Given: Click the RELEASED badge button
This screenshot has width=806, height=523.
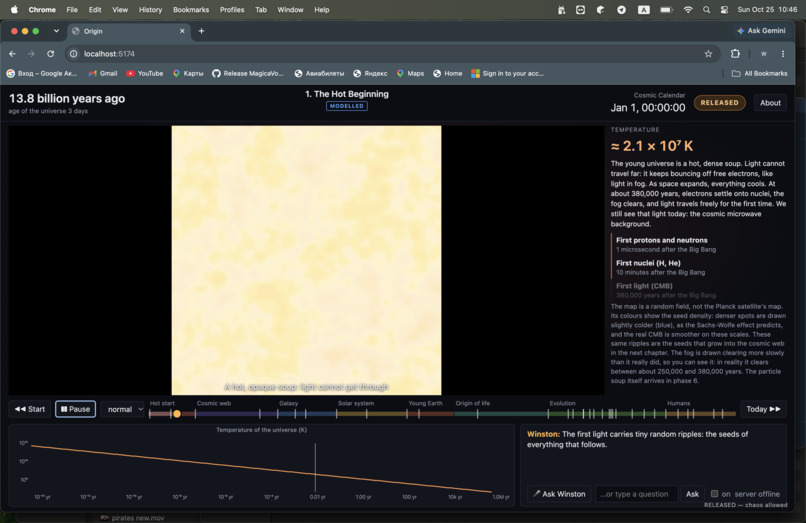Looking at the screenshot, I should (719, 103).
